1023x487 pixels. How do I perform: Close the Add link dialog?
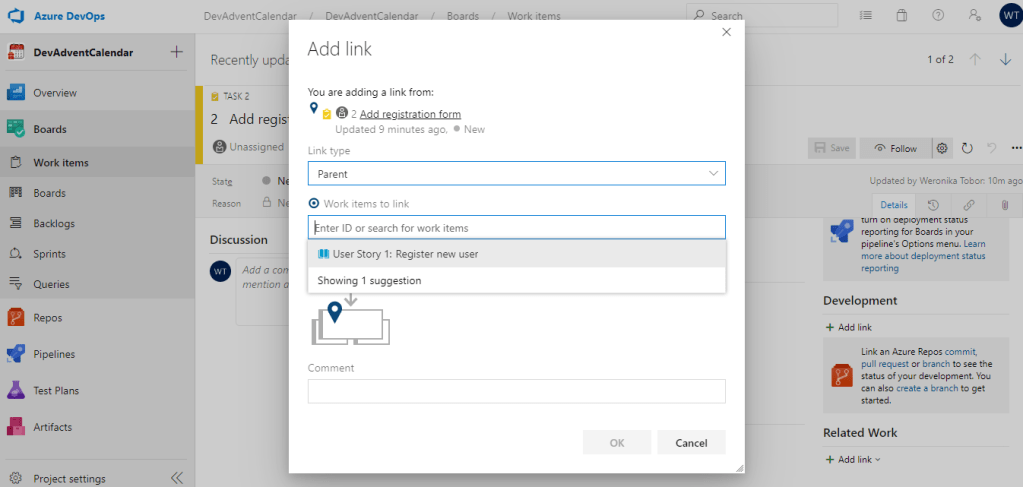pyautogui.click(x=727, y=32)
